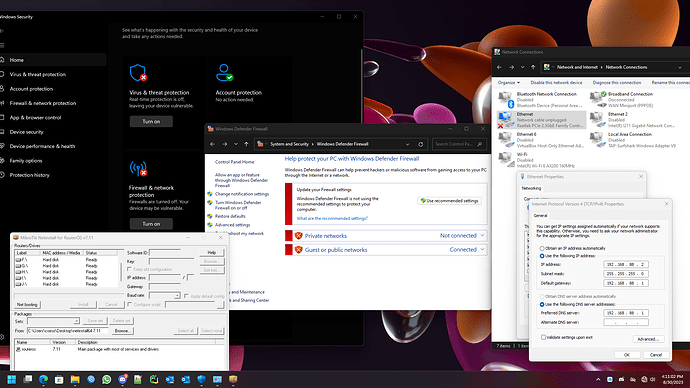Open the Sets dropdown in Netinstall Packages
Viewport: 690px width, 388px height.
pos(76,321)
